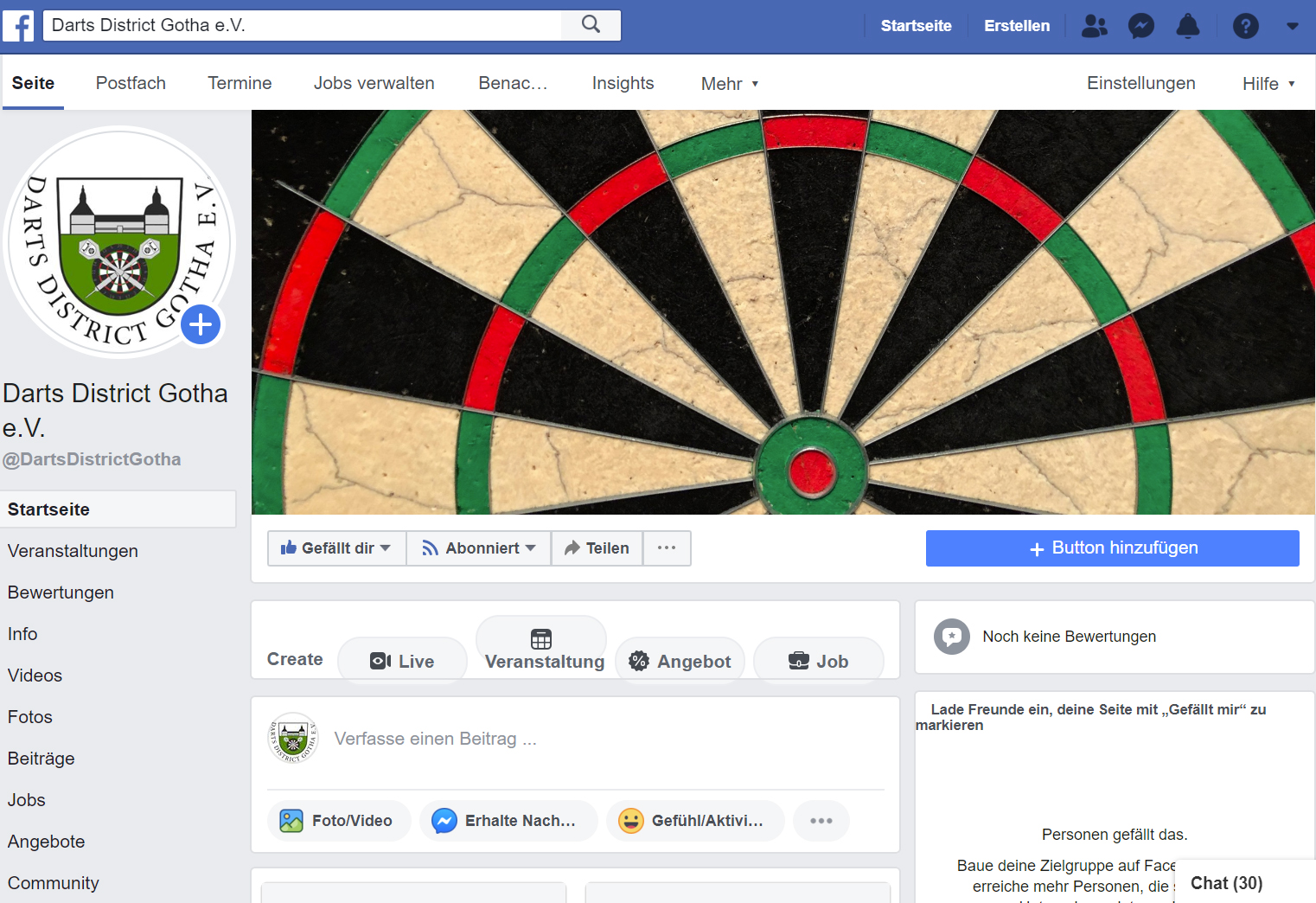Add Foto/Video to post

click(x=339, y=821)
